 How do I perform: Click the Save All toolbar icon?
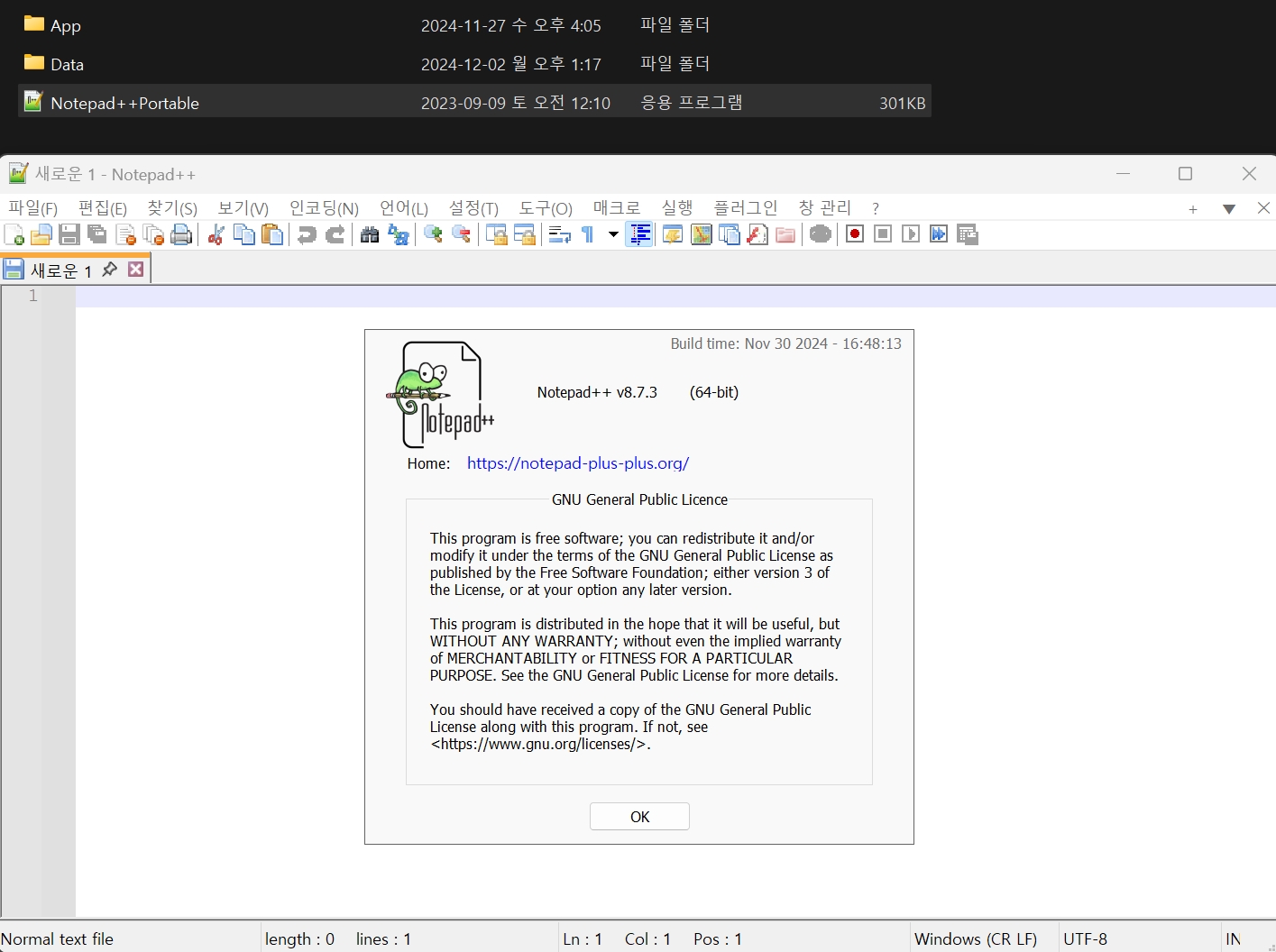coord(97,235)
